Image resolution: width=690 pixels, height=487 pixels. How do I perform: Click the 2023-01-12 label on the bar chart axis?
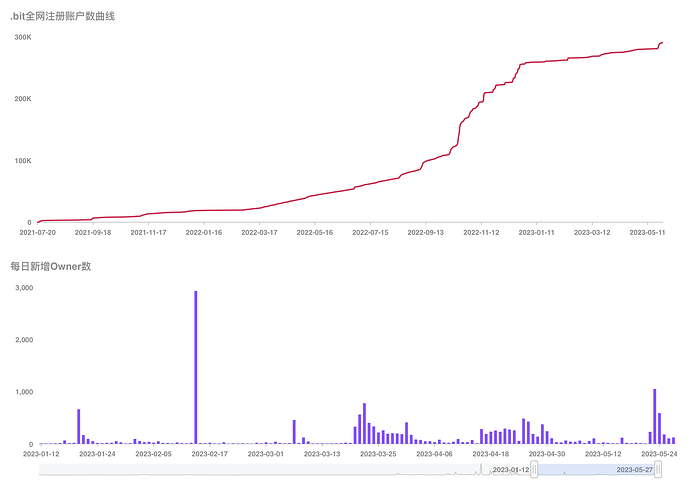(x=41, y=454)
